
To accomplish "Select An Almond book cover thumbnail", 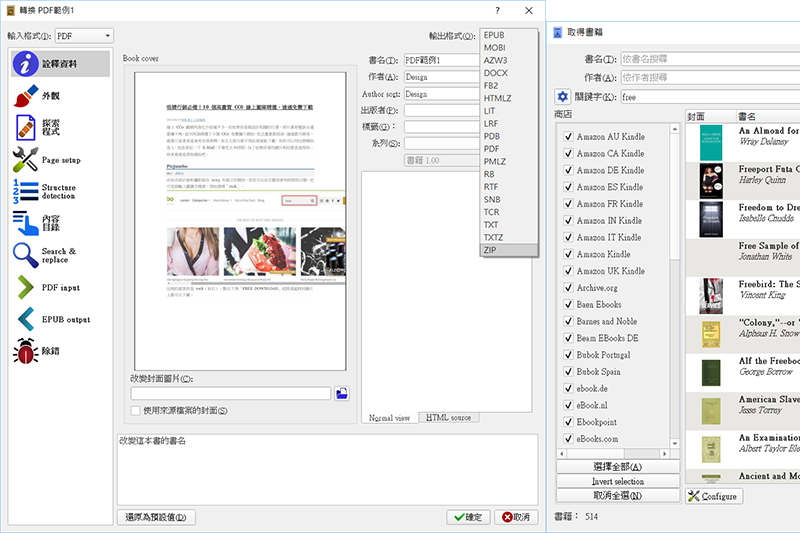I will pyautogui.click(x=711, y=143).
